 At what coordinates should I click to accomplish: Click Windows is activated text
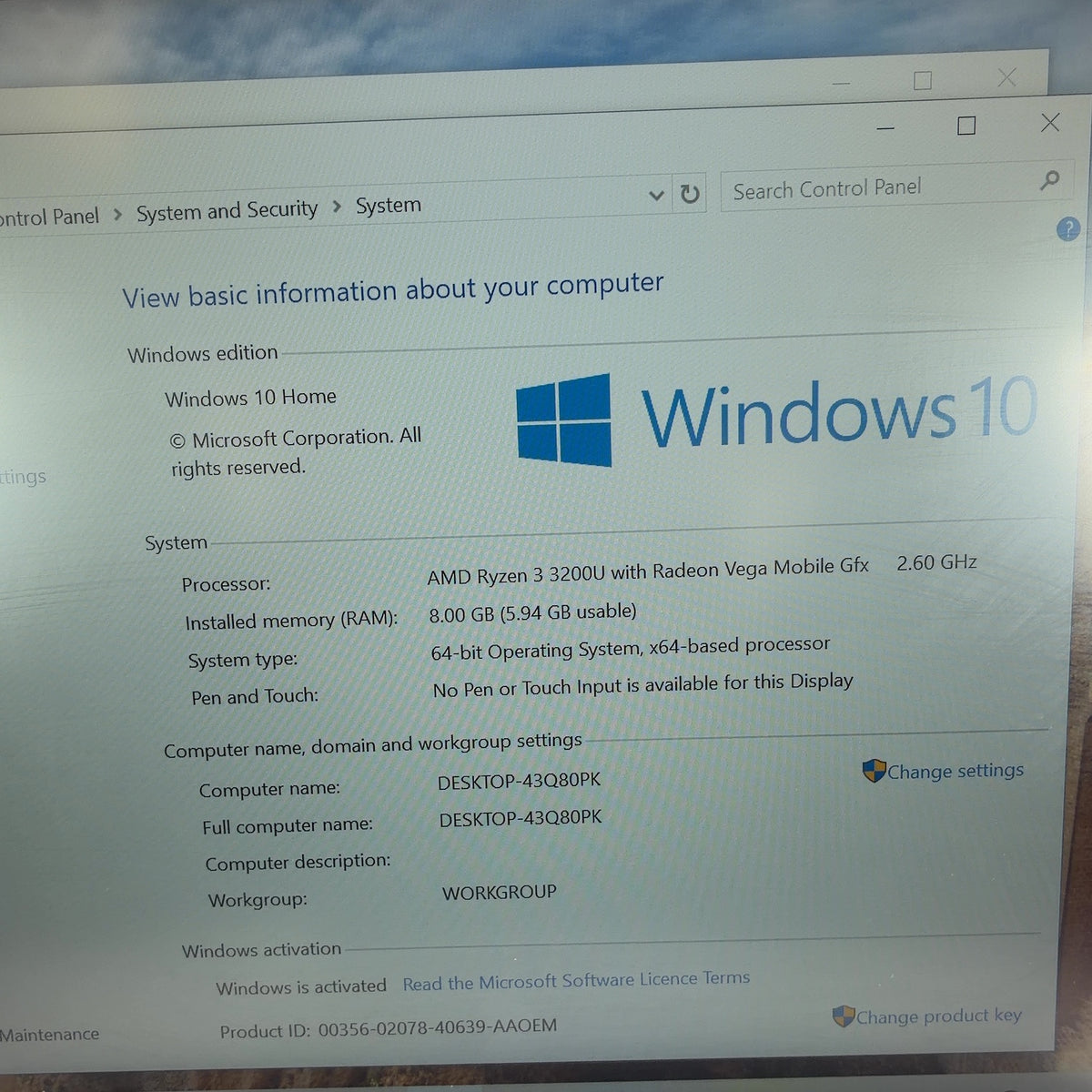tap(301, 986)
